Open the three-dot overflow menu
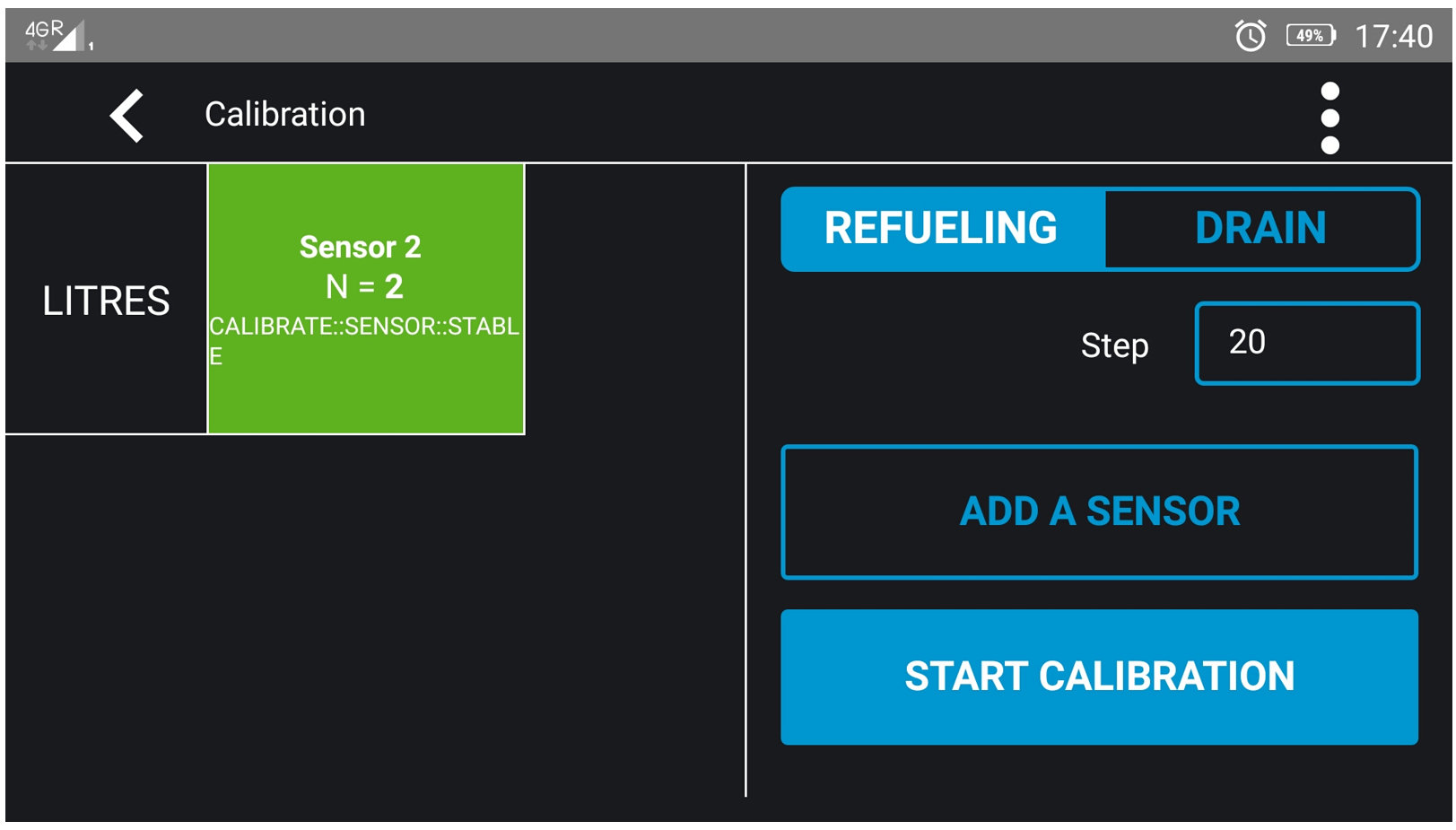The width and height of the screenshot is (1456, 830). click(1330, 118)
